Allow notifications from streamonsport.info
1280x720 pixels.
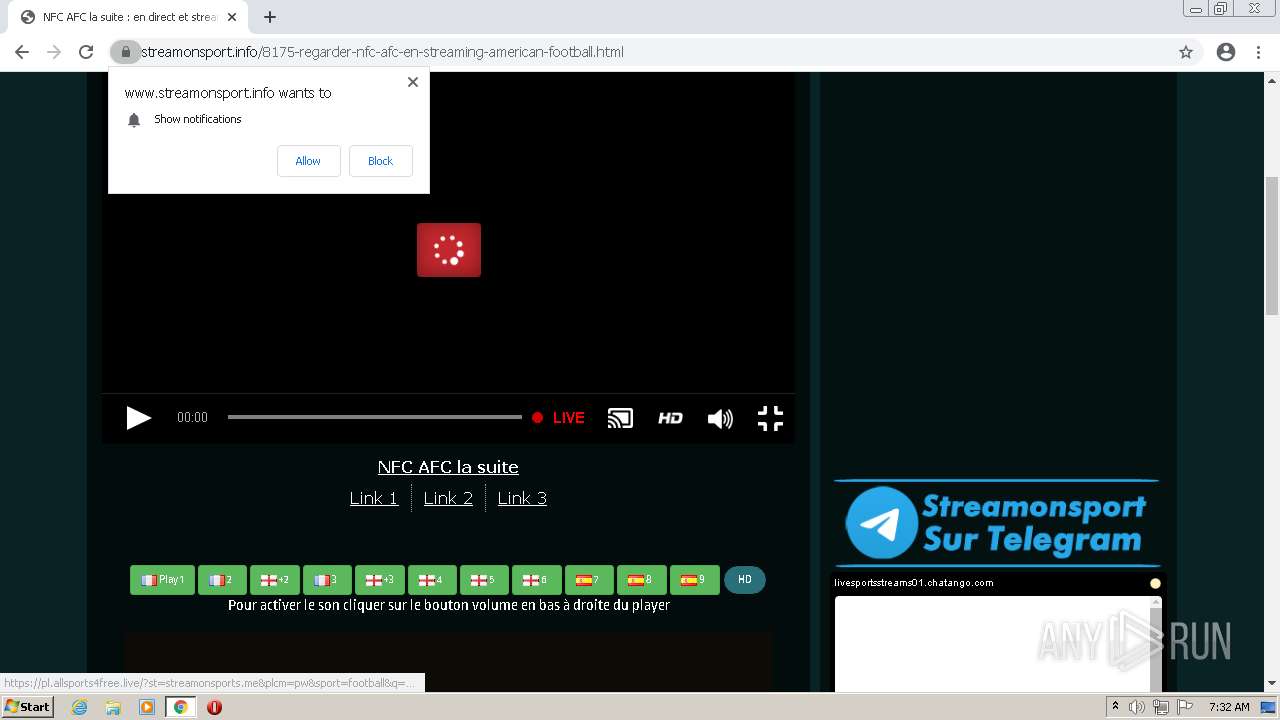tap(308, 161)
